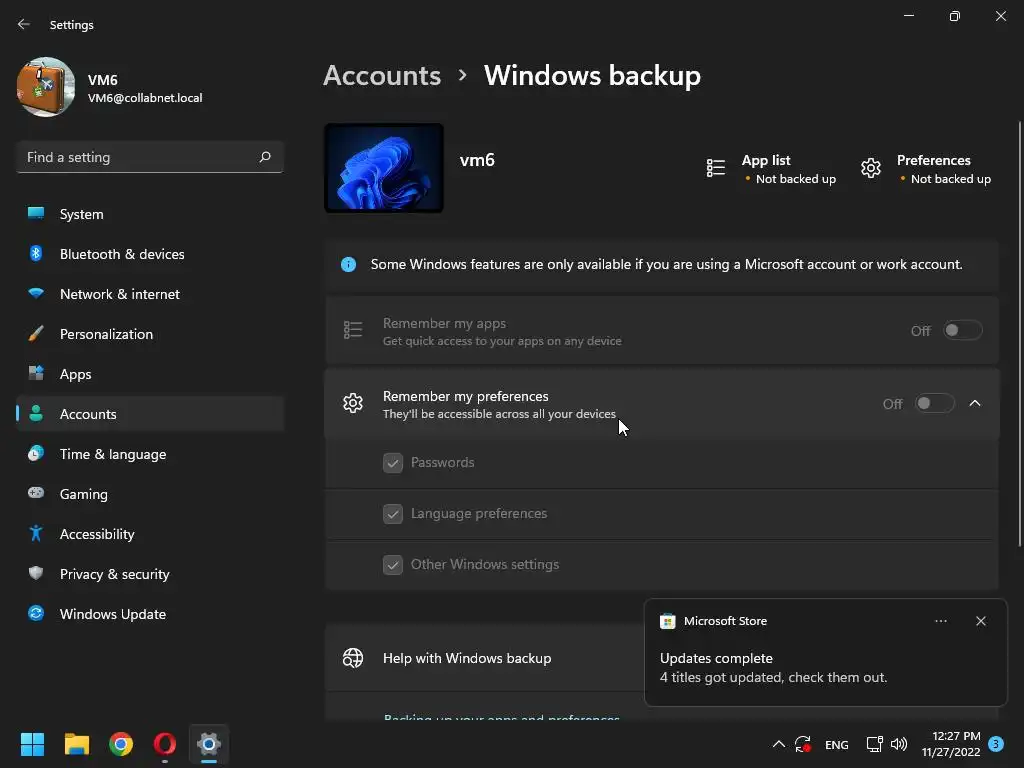Click the Bluetooth & devices icon

pyautogui.click(x=36, y=254)
